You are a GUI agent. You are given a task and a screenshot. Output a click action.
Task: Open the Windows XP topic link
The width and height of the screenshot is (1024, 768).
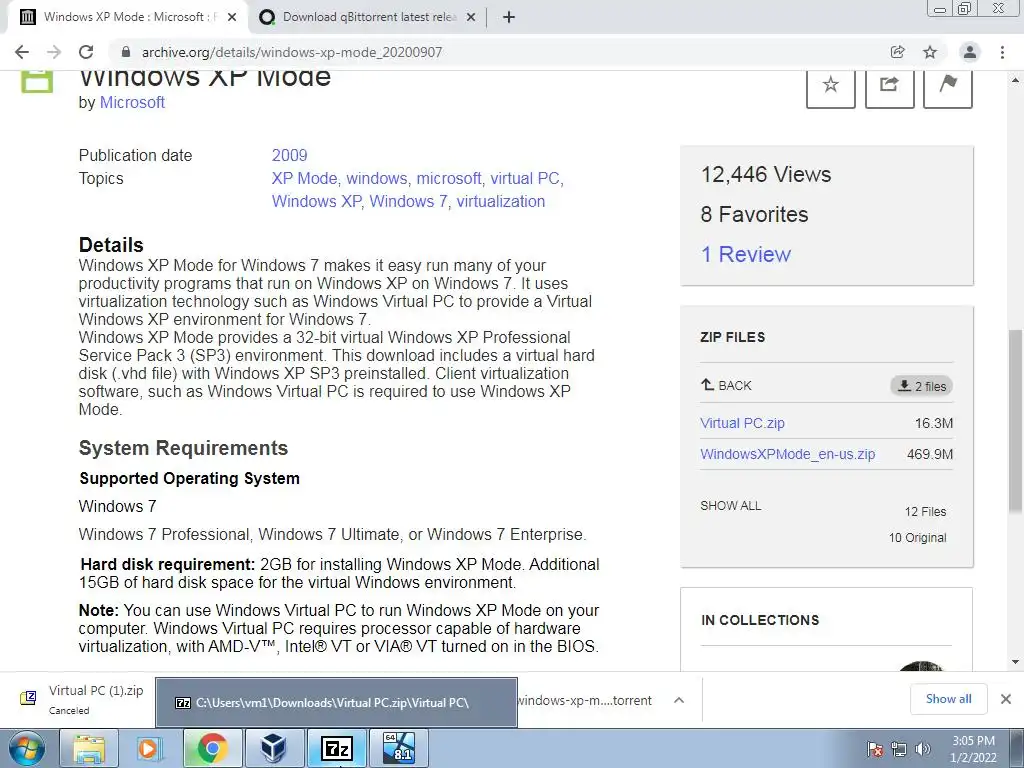(316, 201)
